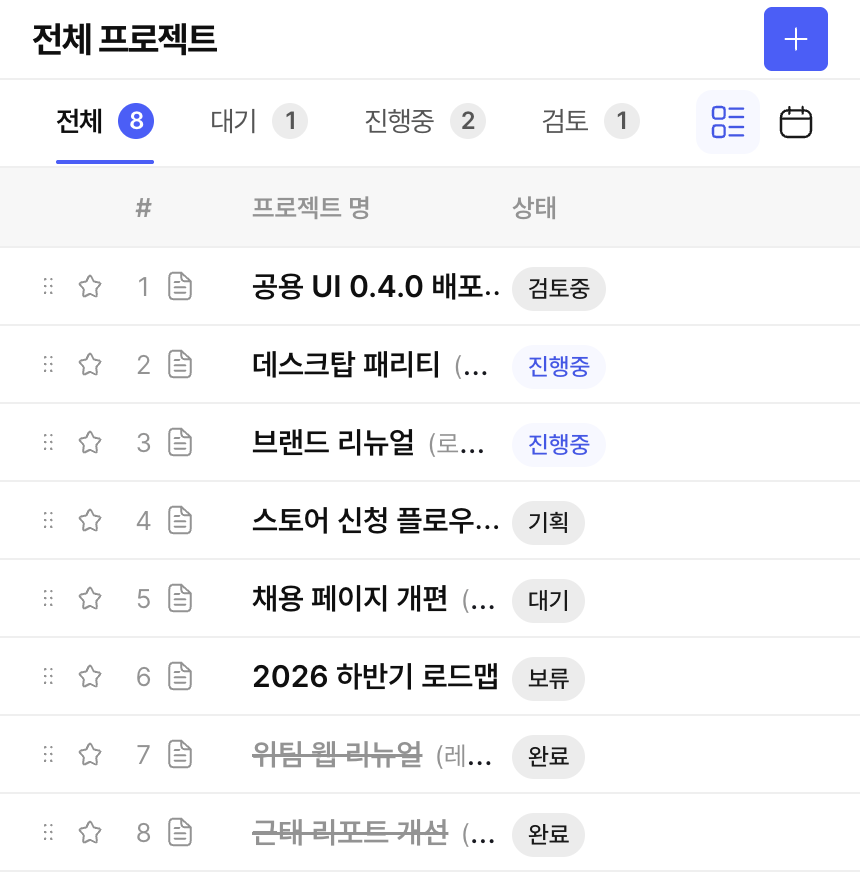Viewport: 860px width, 892px height.
Task: Star the 2026 하반기 로드맵 project
Action: click(x=90, y=676)
